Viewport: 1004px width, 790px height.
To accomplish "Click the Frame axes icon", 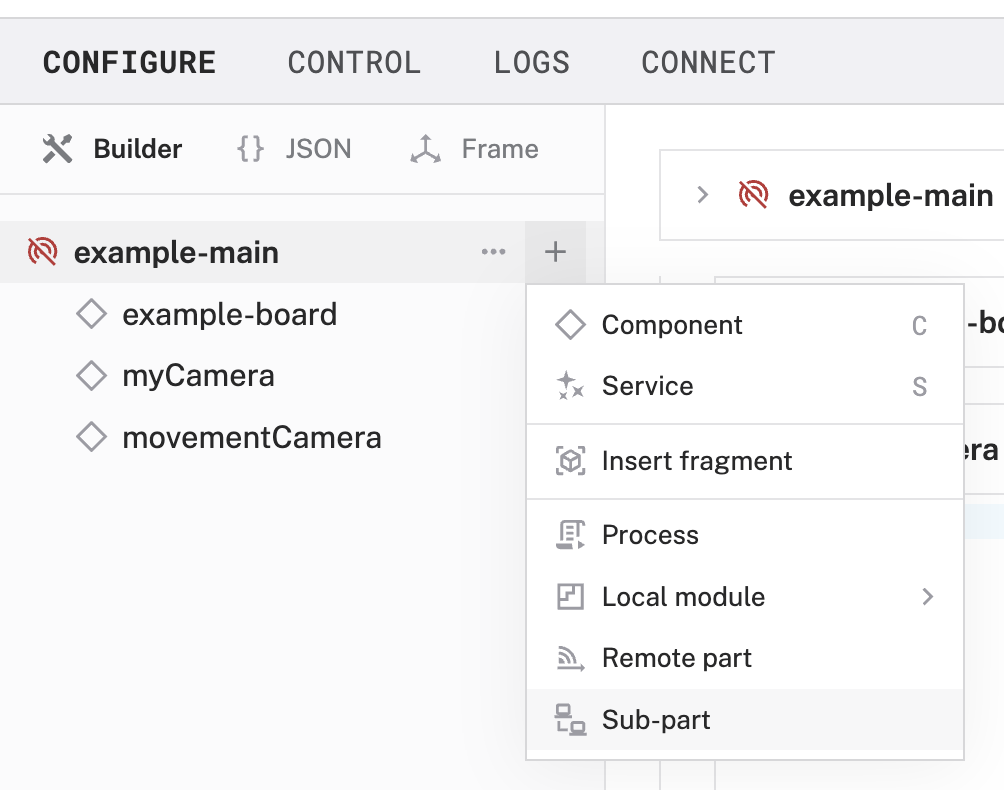I will (x=428, y=148).
